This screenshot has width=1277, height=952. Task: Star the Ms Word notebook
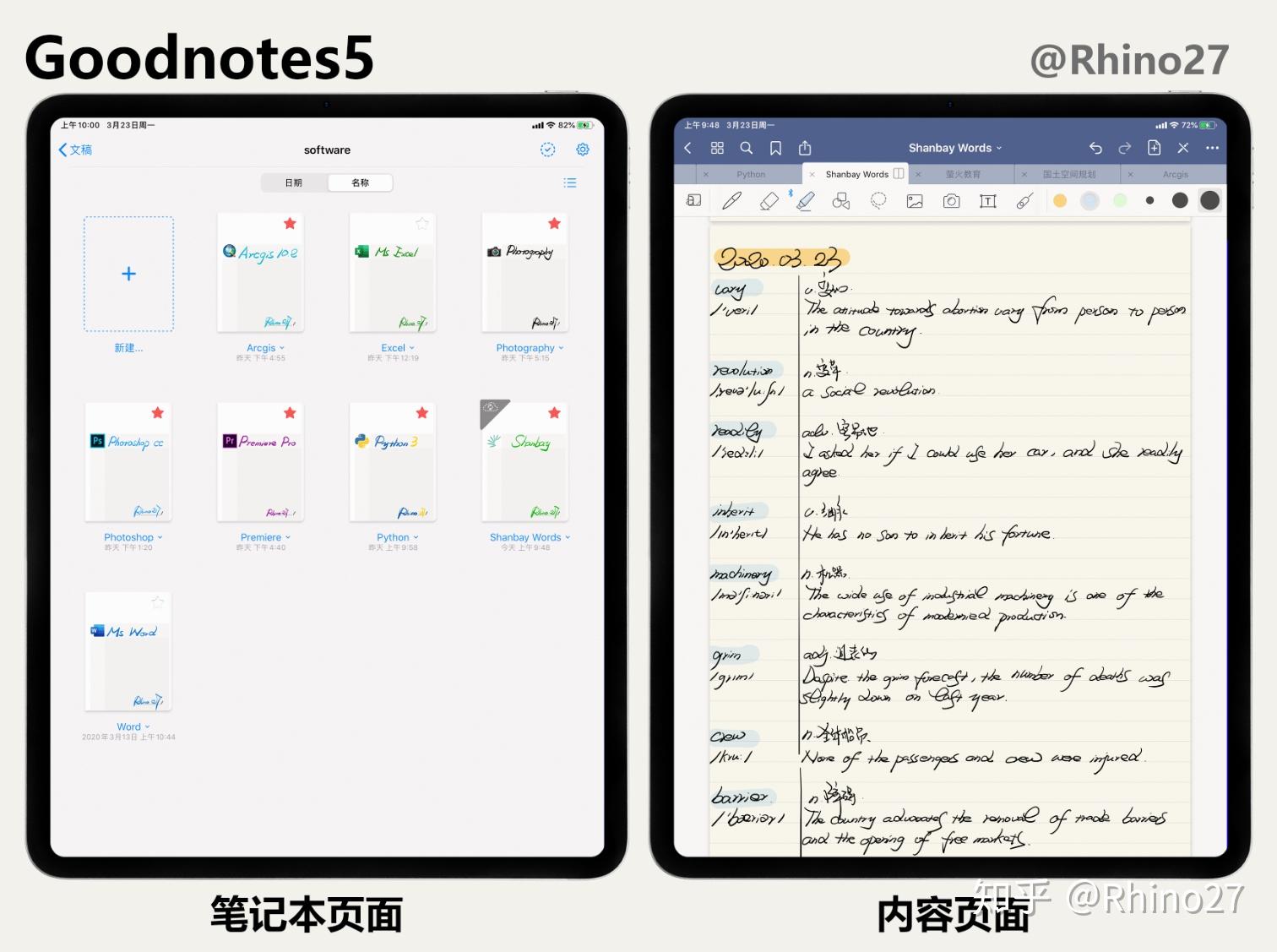pyautogui.click(x=158, y=602)
